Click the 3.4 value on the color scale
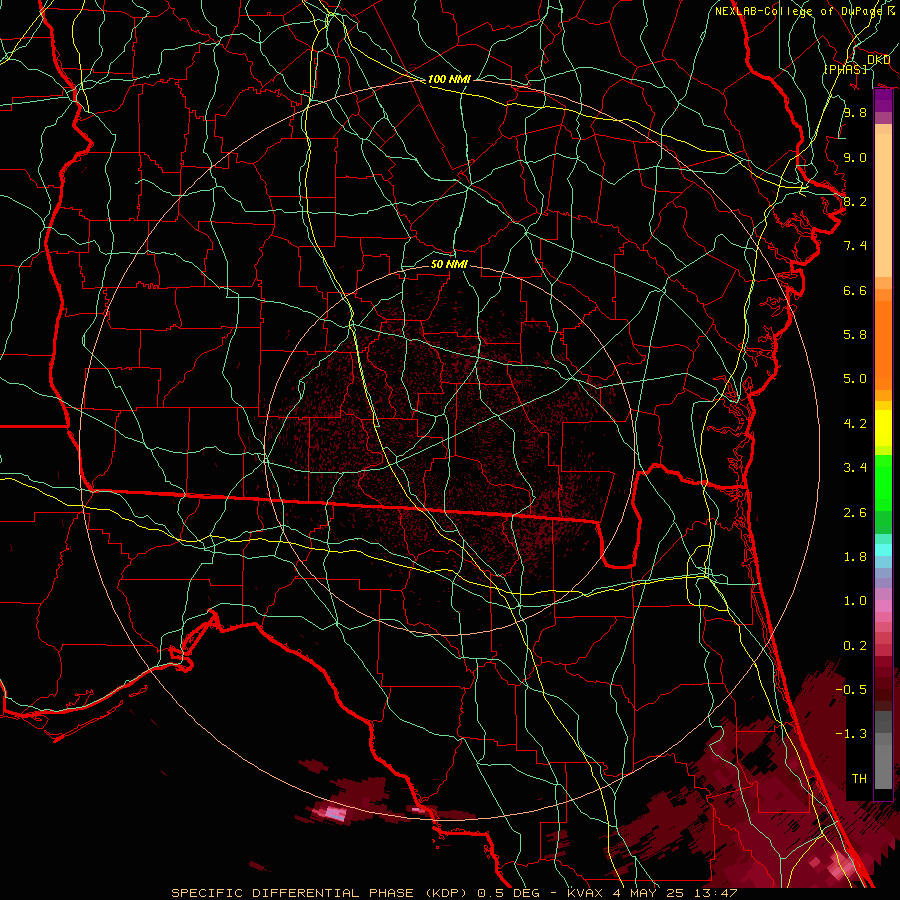 pyautogui.click(x=855, y=468)
